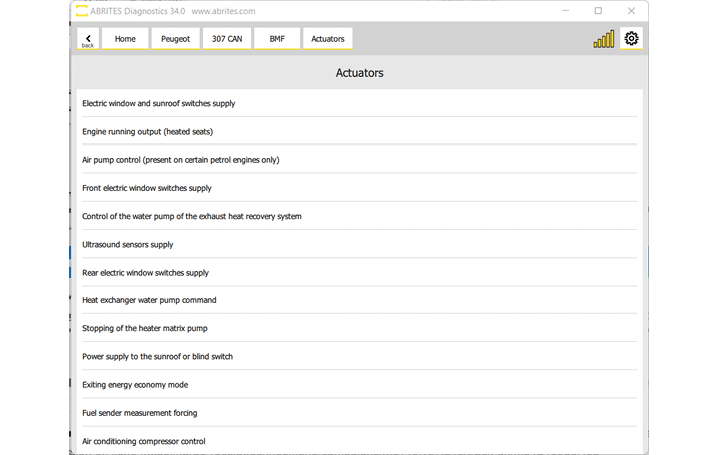Open settings gear icon
The width and height of the screenshot is (719, 455).
[x=631, y=39]
